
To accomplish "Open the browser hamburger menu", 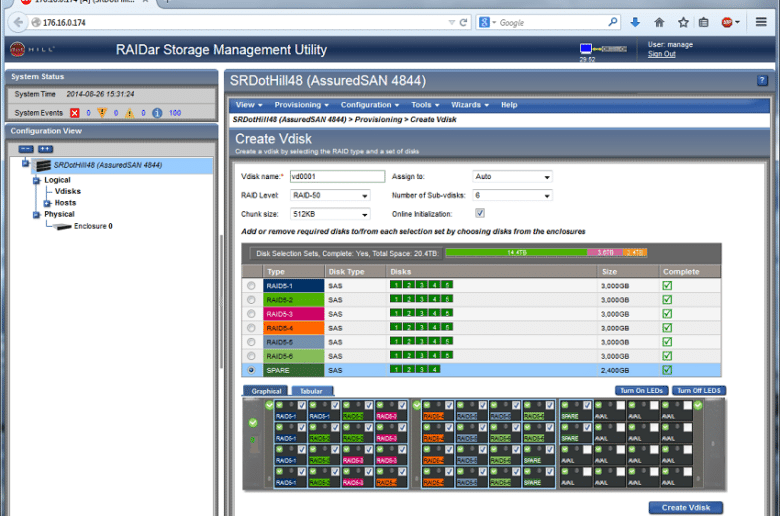I will pyautogui.click(x=761, y=22).
